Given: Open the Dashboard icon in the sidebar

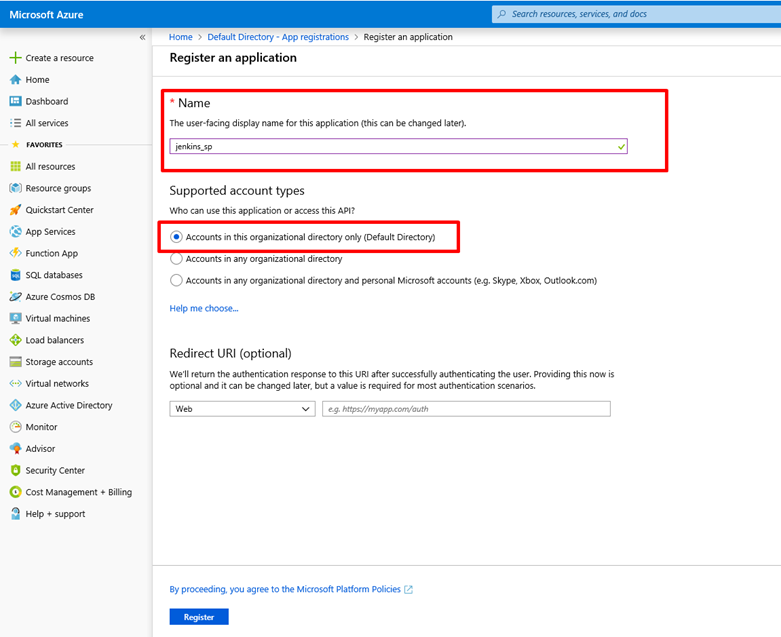Looking at the screenshot, I should click(15, 101).
